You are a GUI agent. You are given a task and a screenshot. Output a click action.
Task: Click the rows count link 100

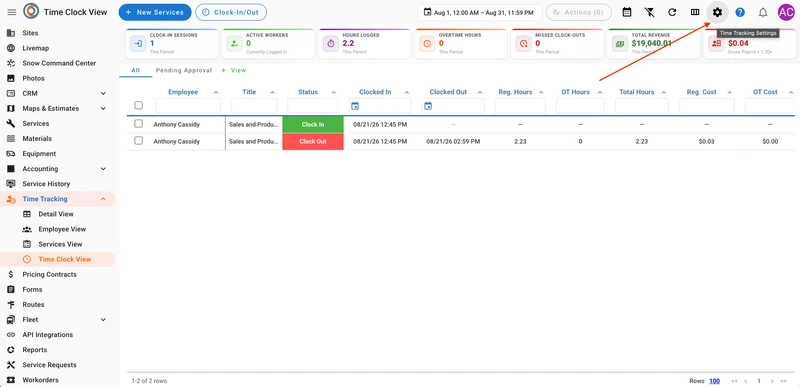coord(714,381)
